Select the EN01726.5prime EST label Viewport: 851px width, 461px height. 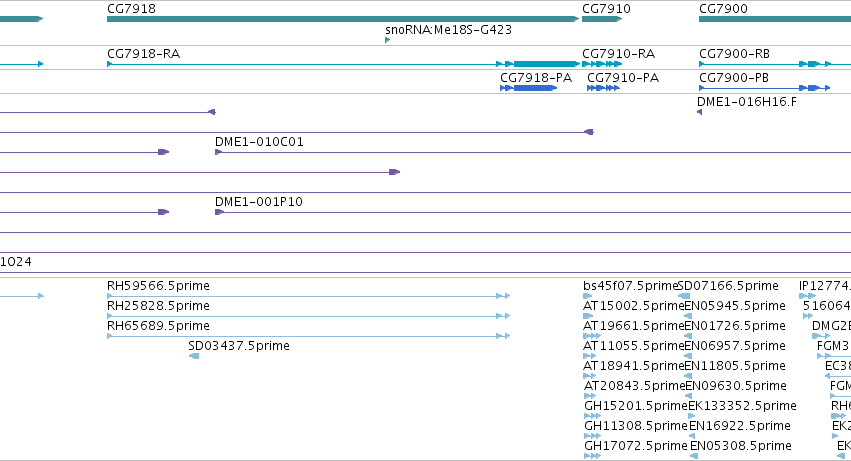(735, 326)
